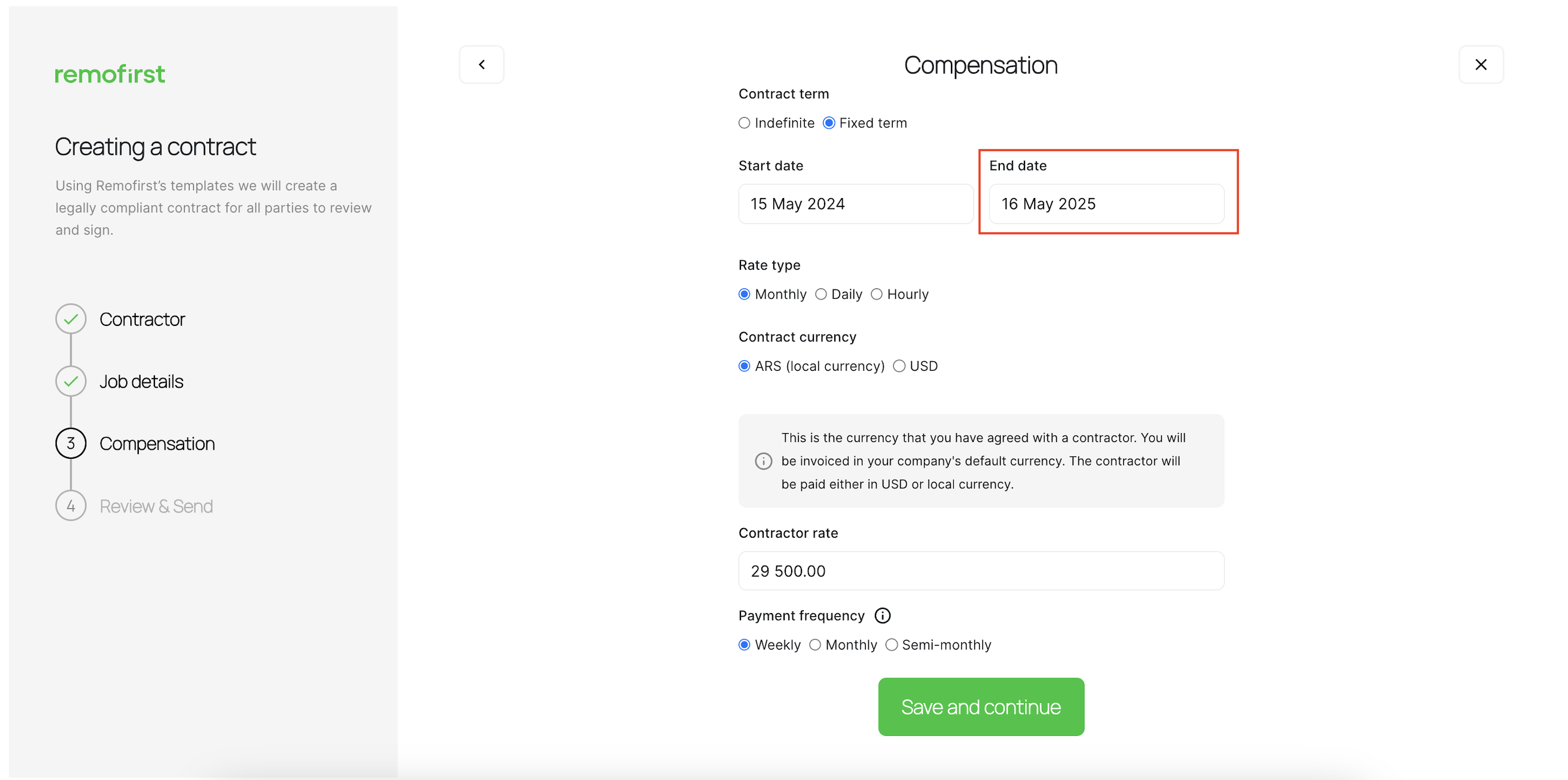
Task: Click the Job details checkmark icon
Action: click(x=71, y=381)
